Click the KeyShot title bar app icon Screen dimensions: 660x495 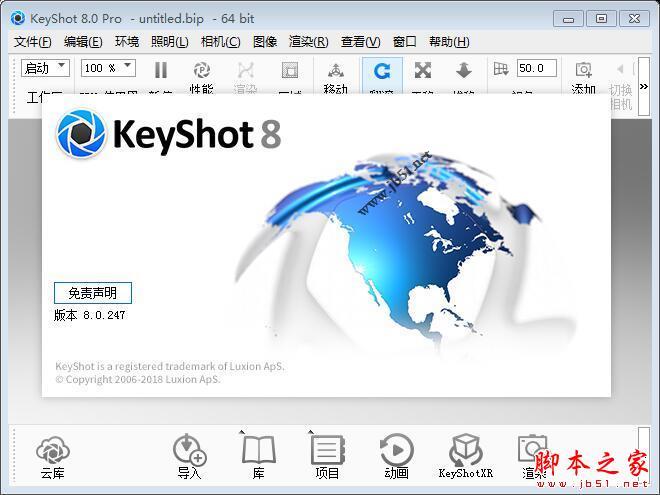click(18, 19)
